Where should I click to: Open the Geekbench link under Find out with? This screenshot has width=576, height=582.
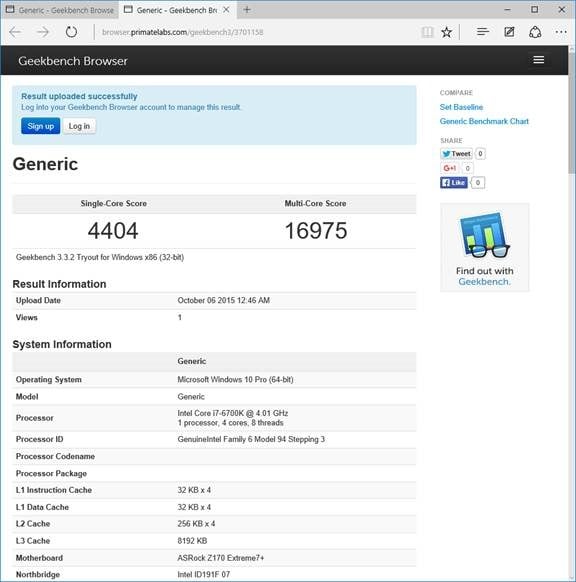pyautogui.click(x=484, y=282)
